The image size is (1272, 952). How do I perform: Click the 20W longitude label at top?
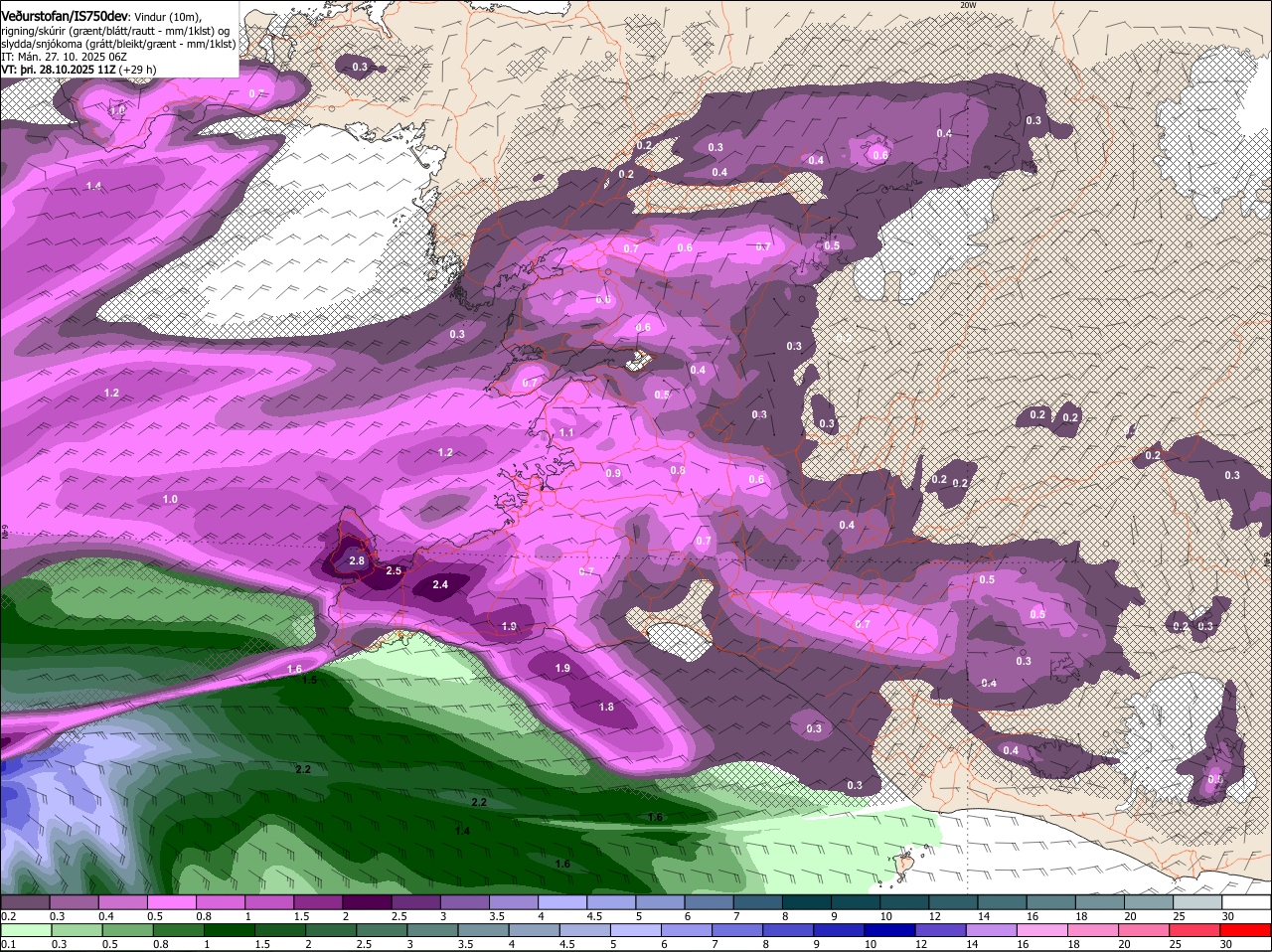tap(968, 5)
